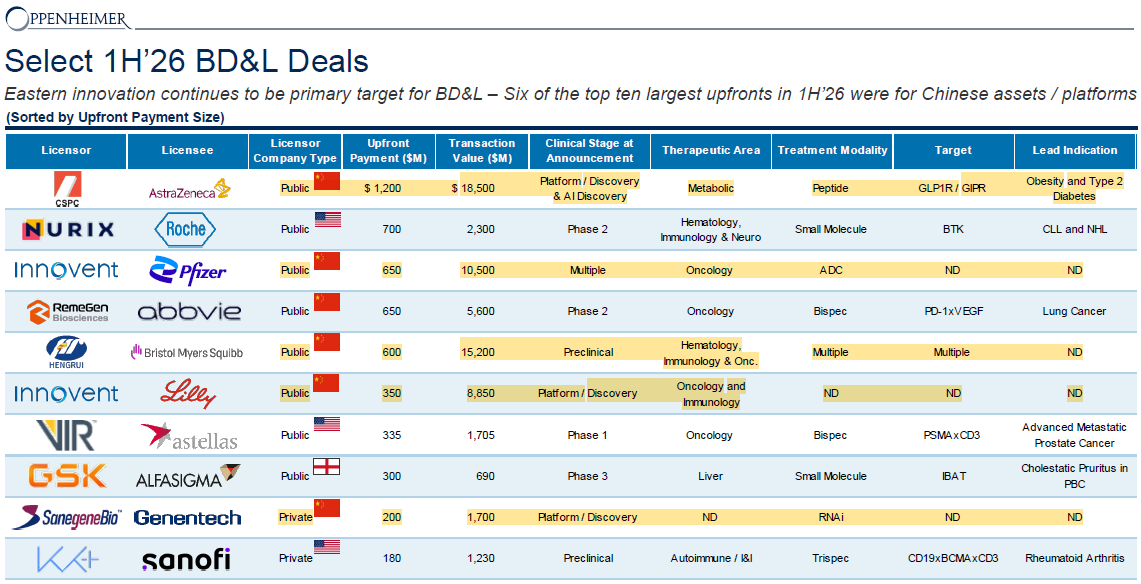
Task: Click '(Sorted by Upfront Payment Size)' note
Action: tap(115, 117)
